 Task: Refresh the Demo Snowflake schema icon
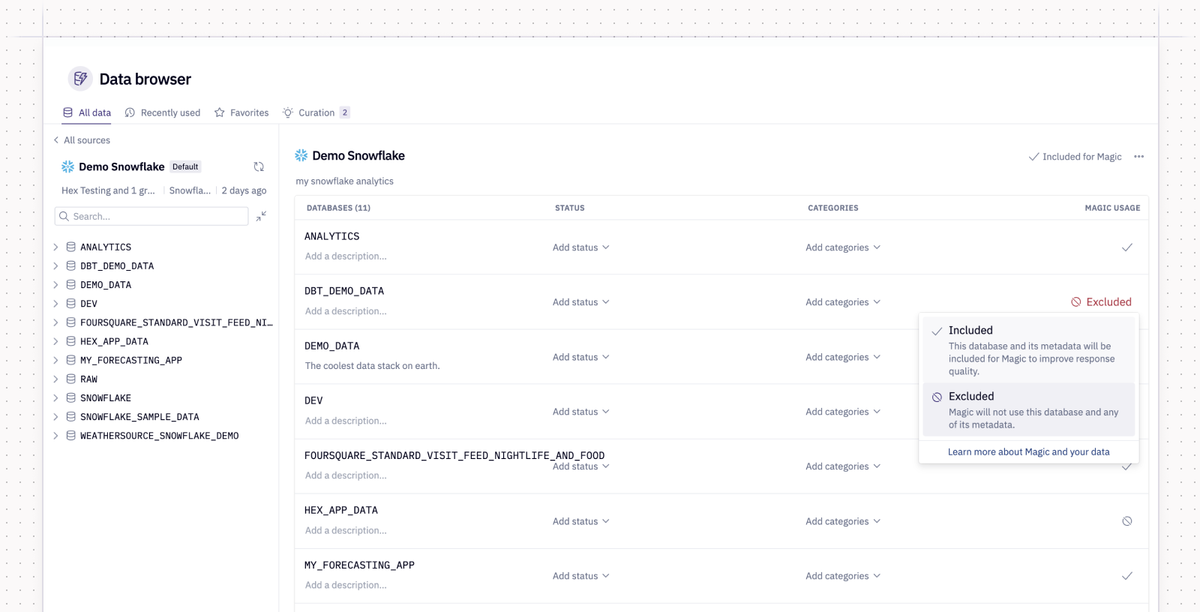[x=259, y=167]
